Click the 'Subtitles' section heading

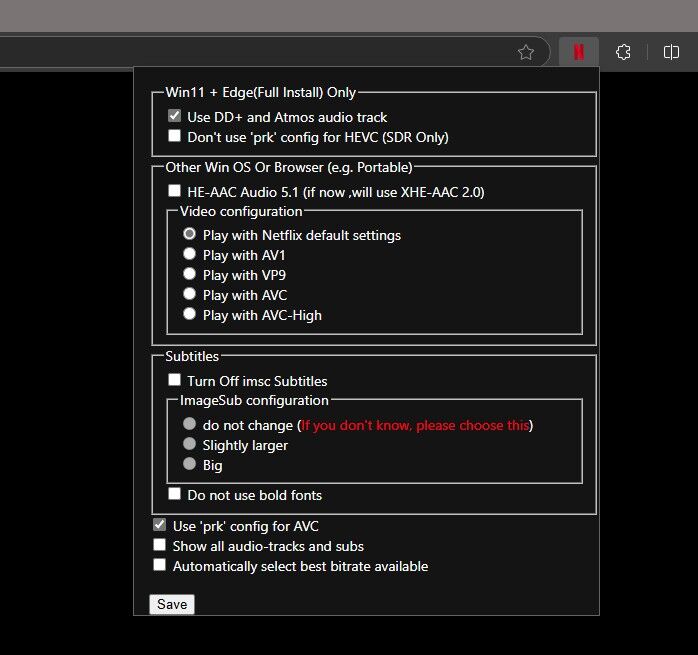coord(192,356)
